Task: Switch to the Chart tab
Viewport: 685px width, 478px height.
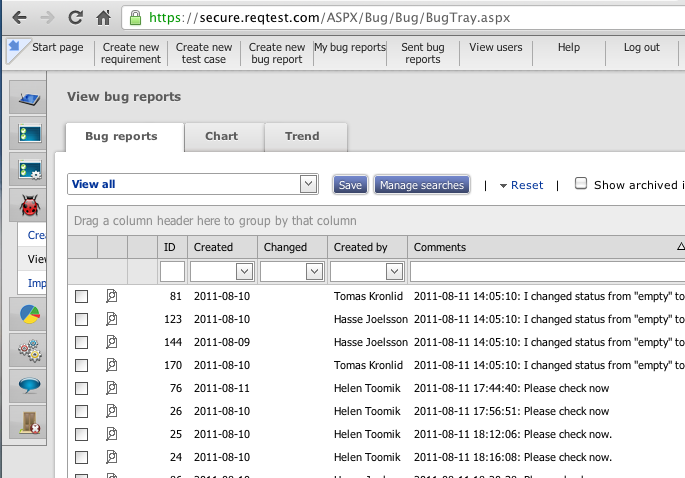Action: pyautogui.click(x=221, y=136)
